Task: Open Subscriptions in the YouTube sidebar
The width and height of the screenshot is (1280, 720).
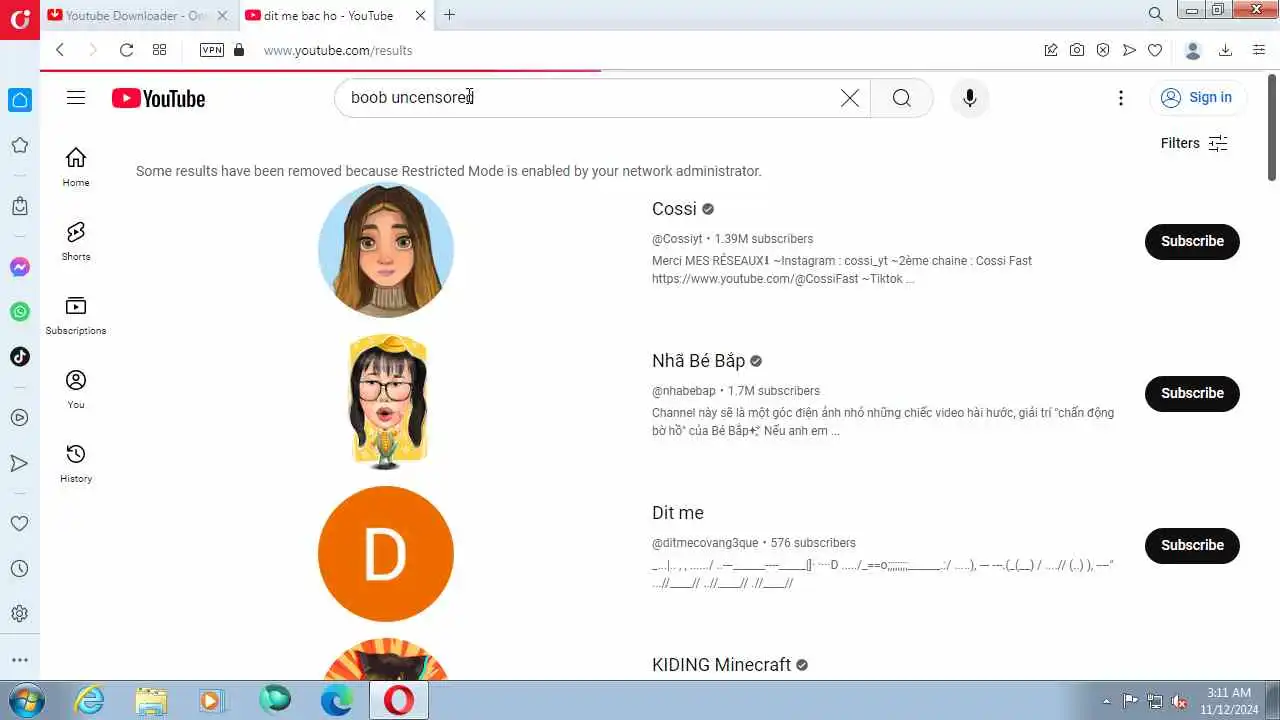Action: 76,314
